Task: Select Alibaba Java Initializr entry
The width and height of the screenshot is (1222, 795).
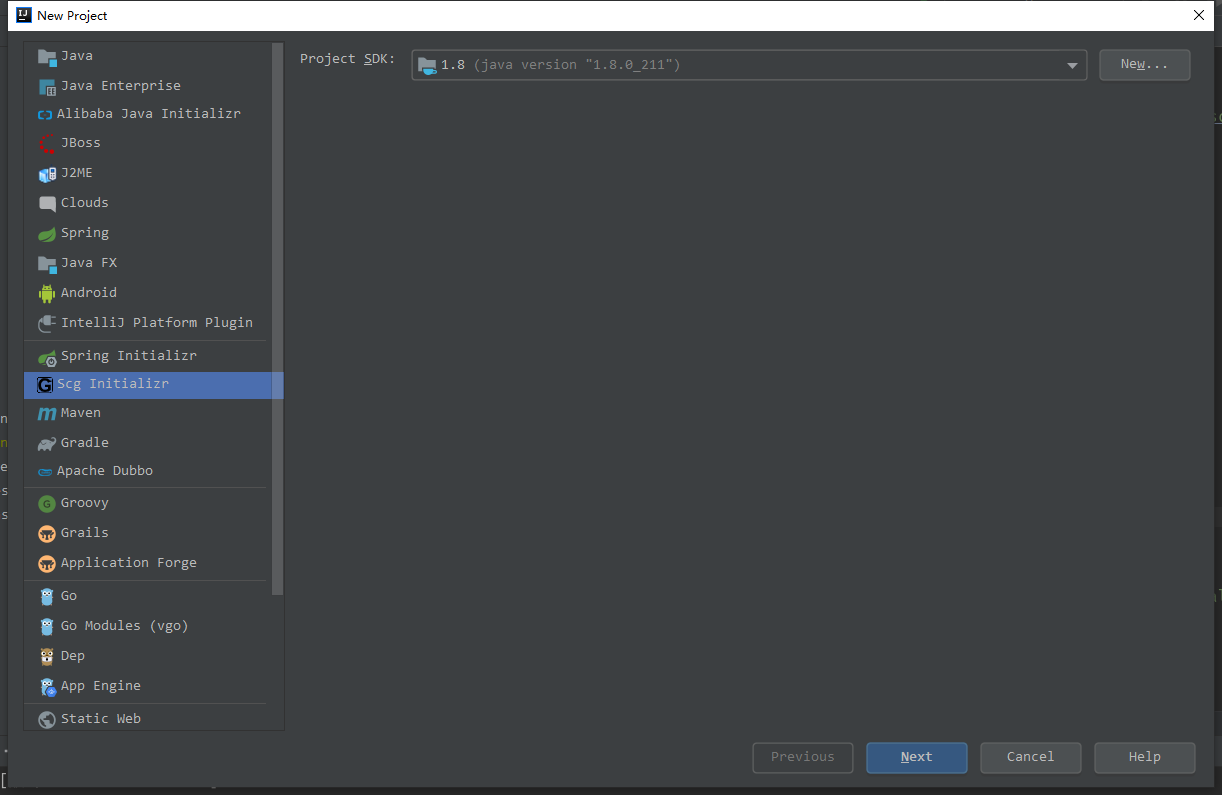Action: (x=148, y=114)
